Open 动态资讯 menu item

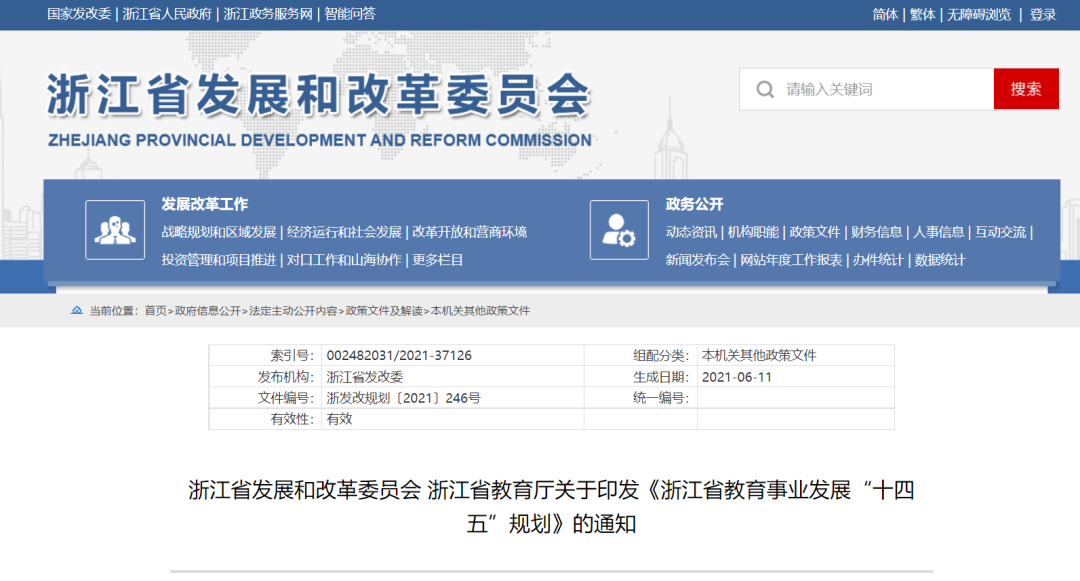point(691,232)
